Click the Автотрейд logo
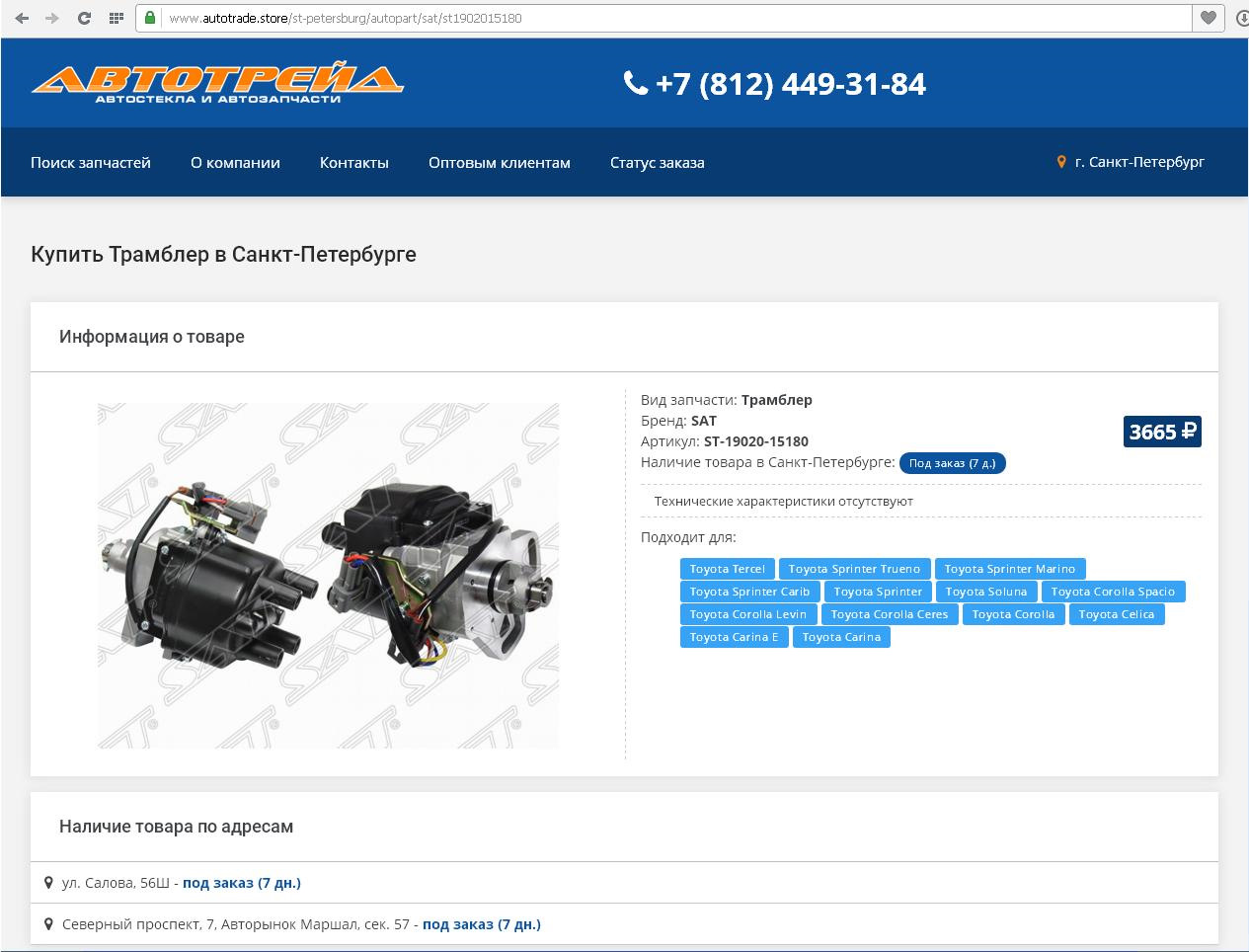Screen dimensions: 1249x952 tap(217, 83)
